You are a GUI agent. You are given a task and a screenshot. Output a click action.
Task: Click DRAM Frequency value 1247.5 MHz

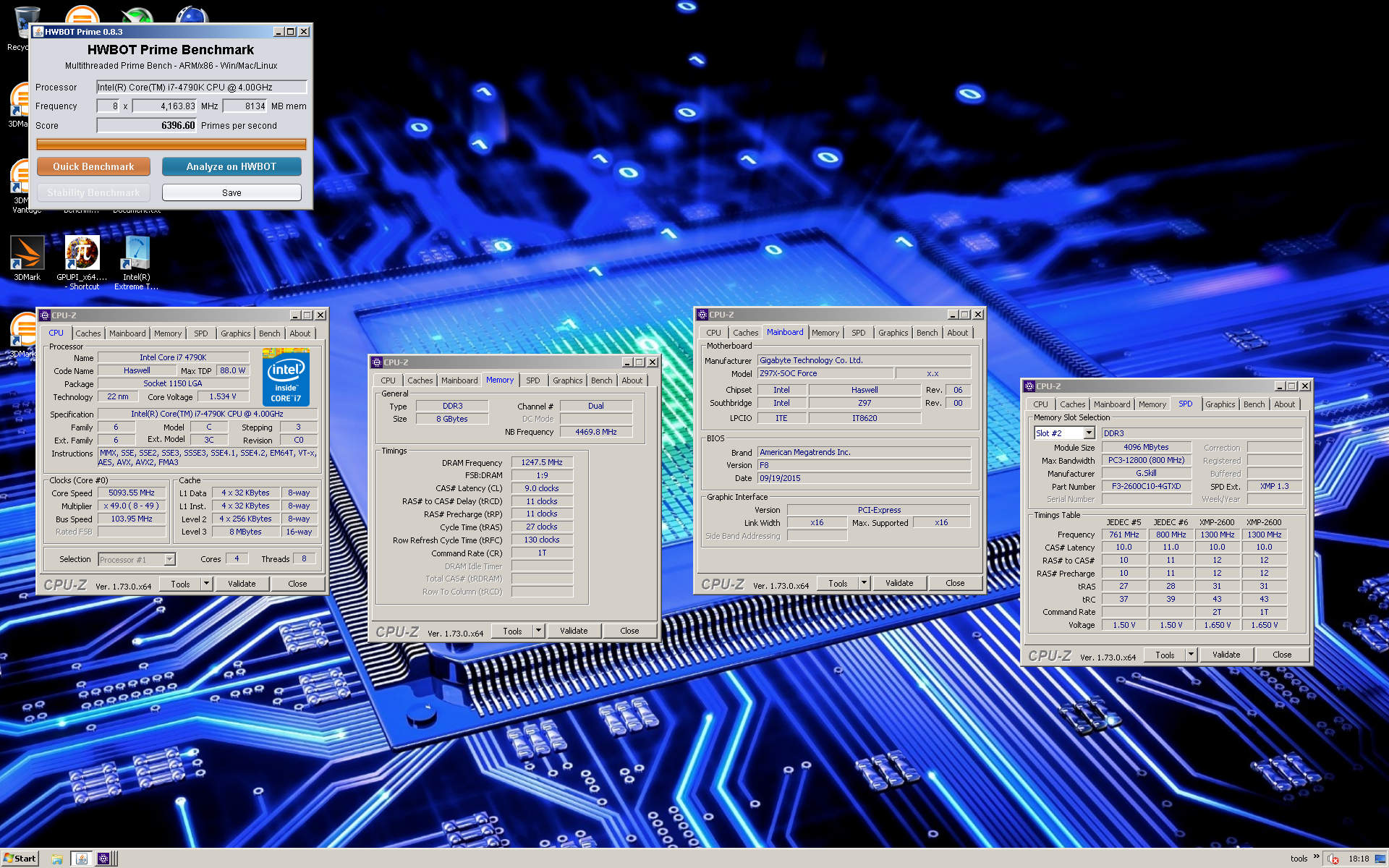pyautogui.click(x=542, y=462)
